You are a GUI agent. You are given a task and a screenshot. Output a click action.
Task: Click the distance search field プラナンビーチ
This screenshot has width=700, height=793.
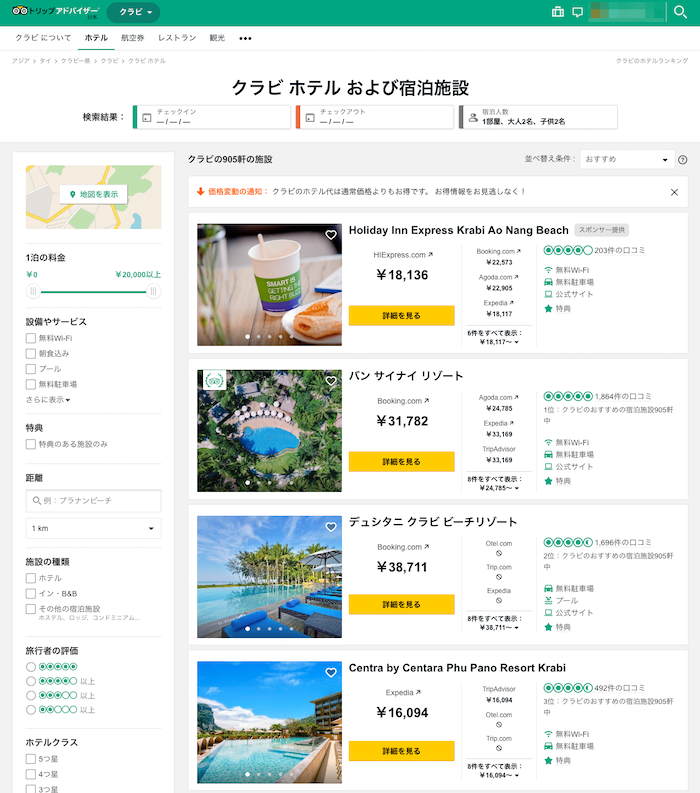pos(94,501)
